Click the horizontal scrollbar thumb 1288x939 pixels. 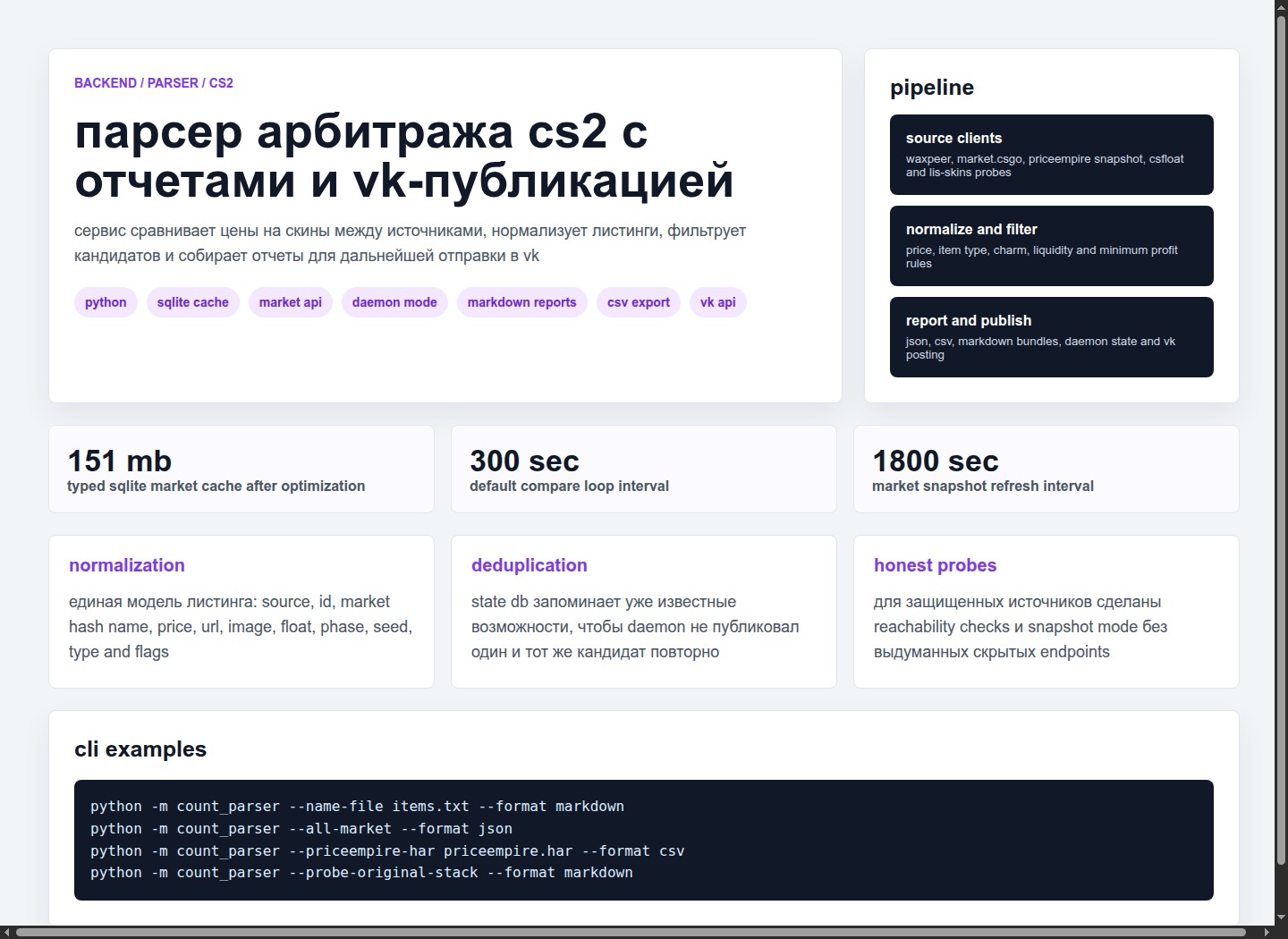click(631, 932)
